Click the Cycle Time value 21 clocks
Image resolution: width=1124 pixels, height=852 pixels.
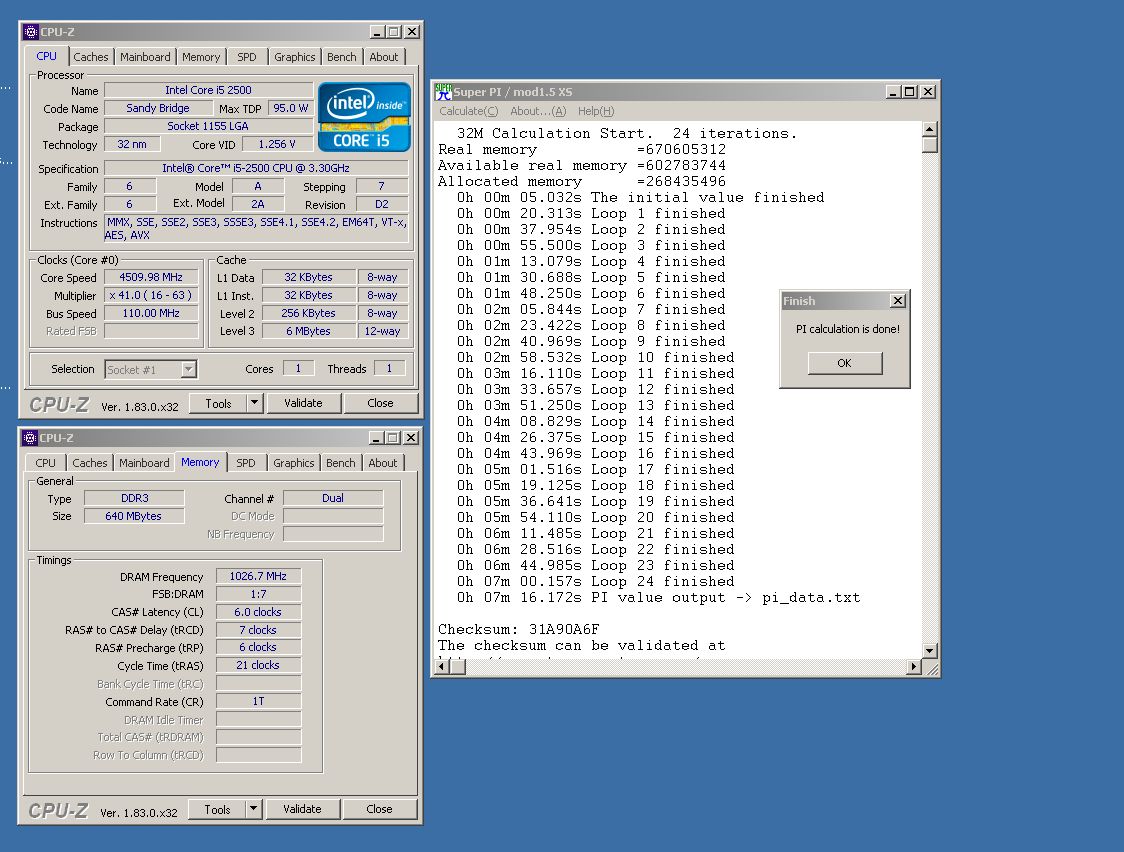pos(259,665)
